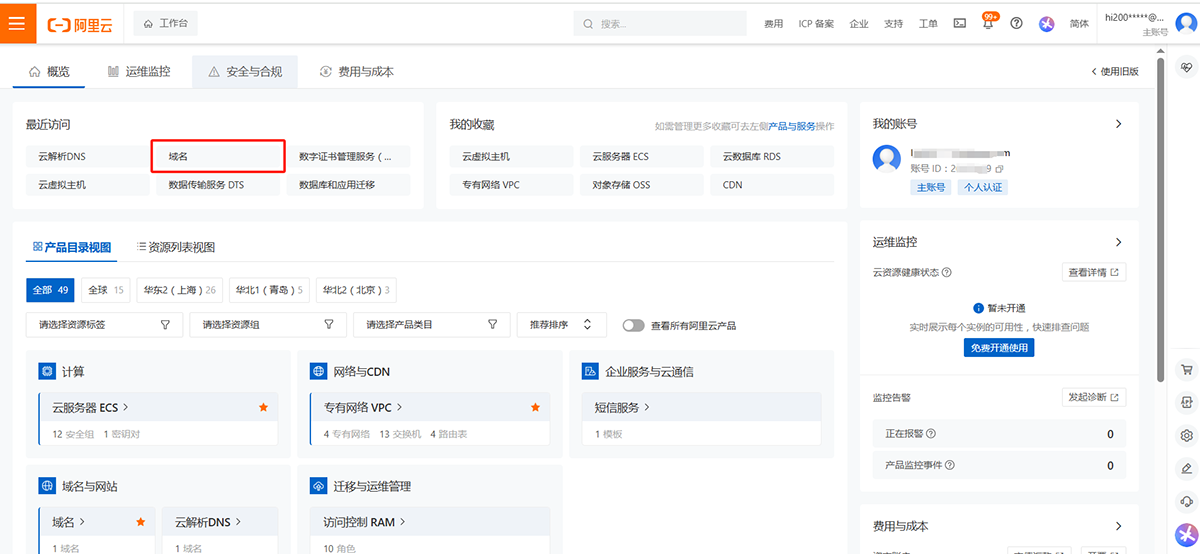Image resolution: width=1200 pixels, height=554 pixels.
Task: Open the headset support icon in right sidebar
Action: 1187,501
